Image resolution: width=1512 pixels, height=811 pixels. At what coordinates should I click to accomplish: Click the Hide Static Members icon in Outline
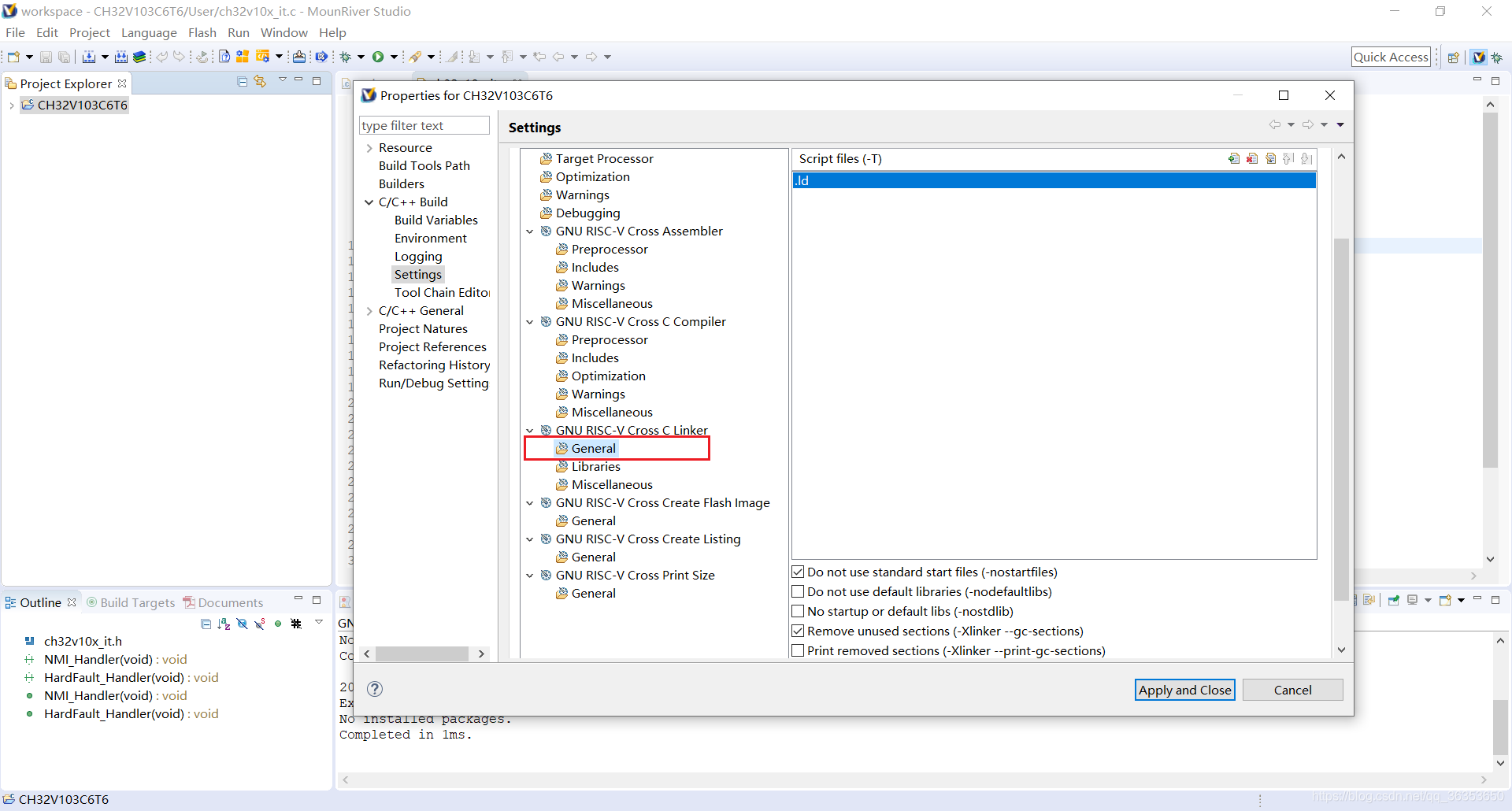pos(260,624)
